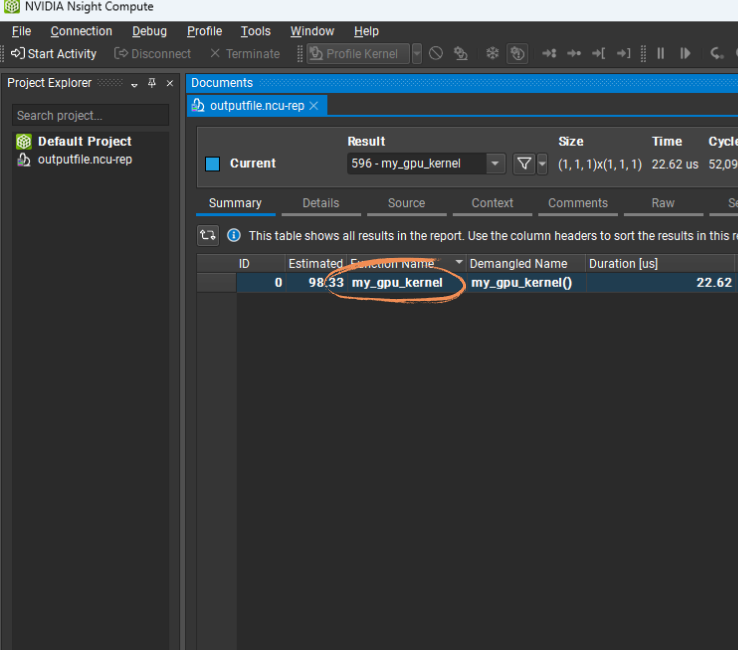The height and width of the screenshot is (650, 738).
Task: Click the Search project input field
Action: (90, 115)
